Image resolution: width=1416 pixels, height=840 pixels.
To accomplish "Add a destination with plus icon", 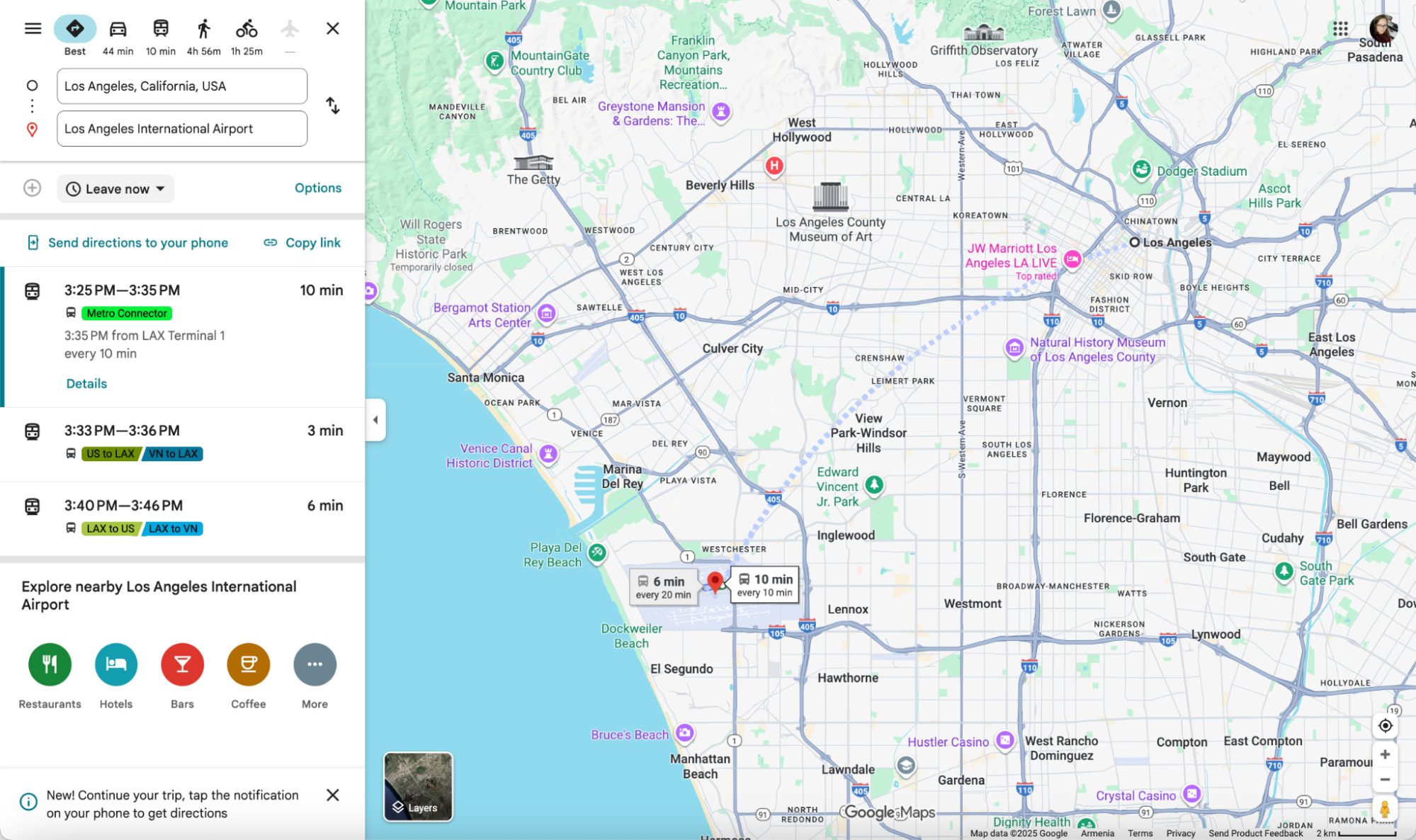I will (x=32, y=188).
